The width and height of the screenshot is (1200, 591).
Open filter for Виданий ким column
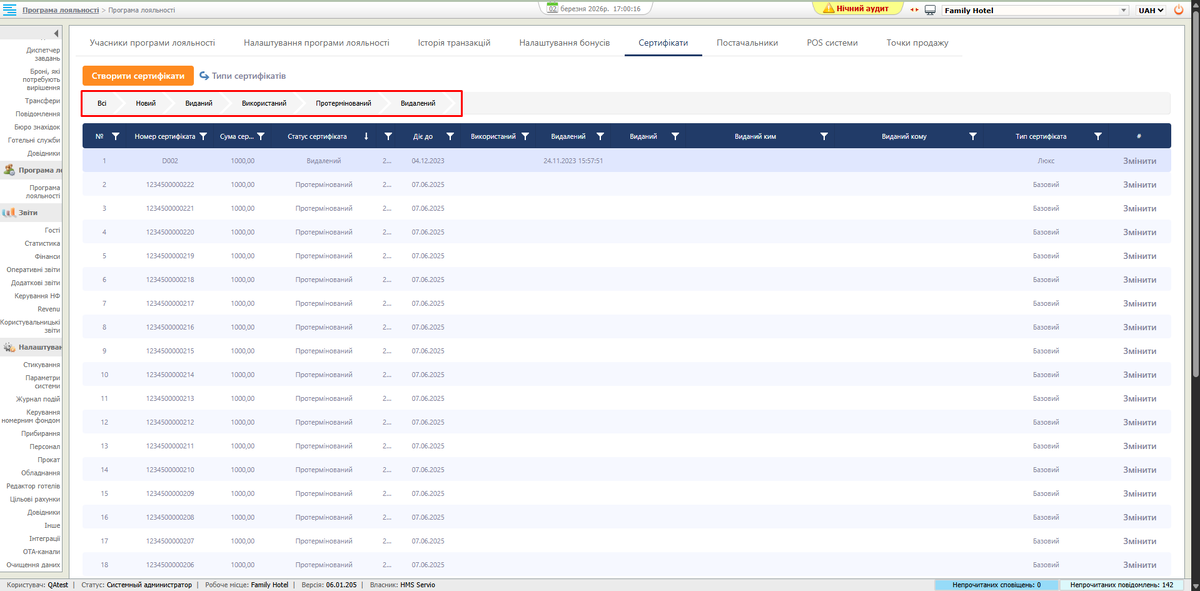pos(824,136)
